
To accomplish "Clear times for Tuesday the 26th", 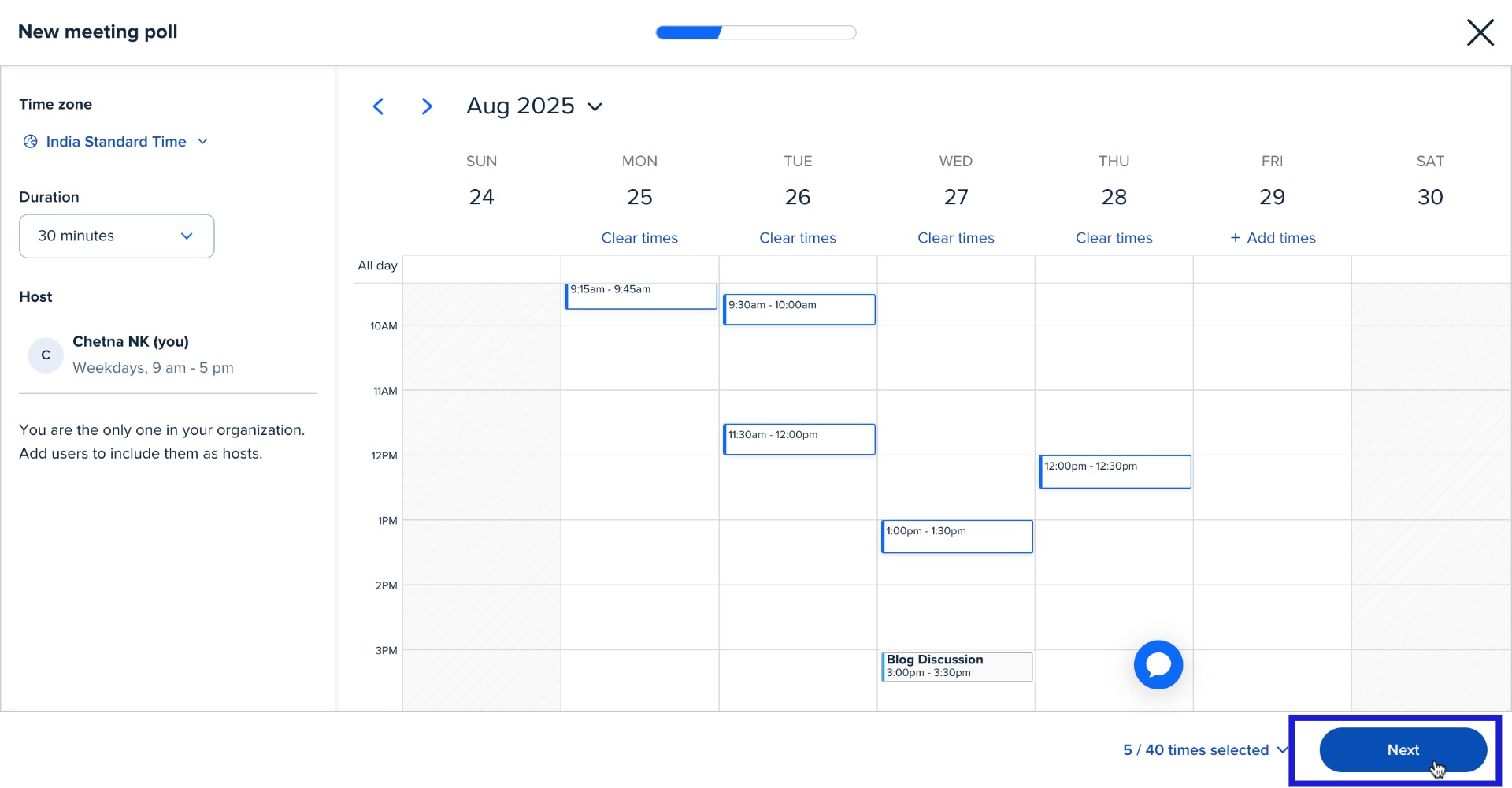I will [x=798, y=237].
